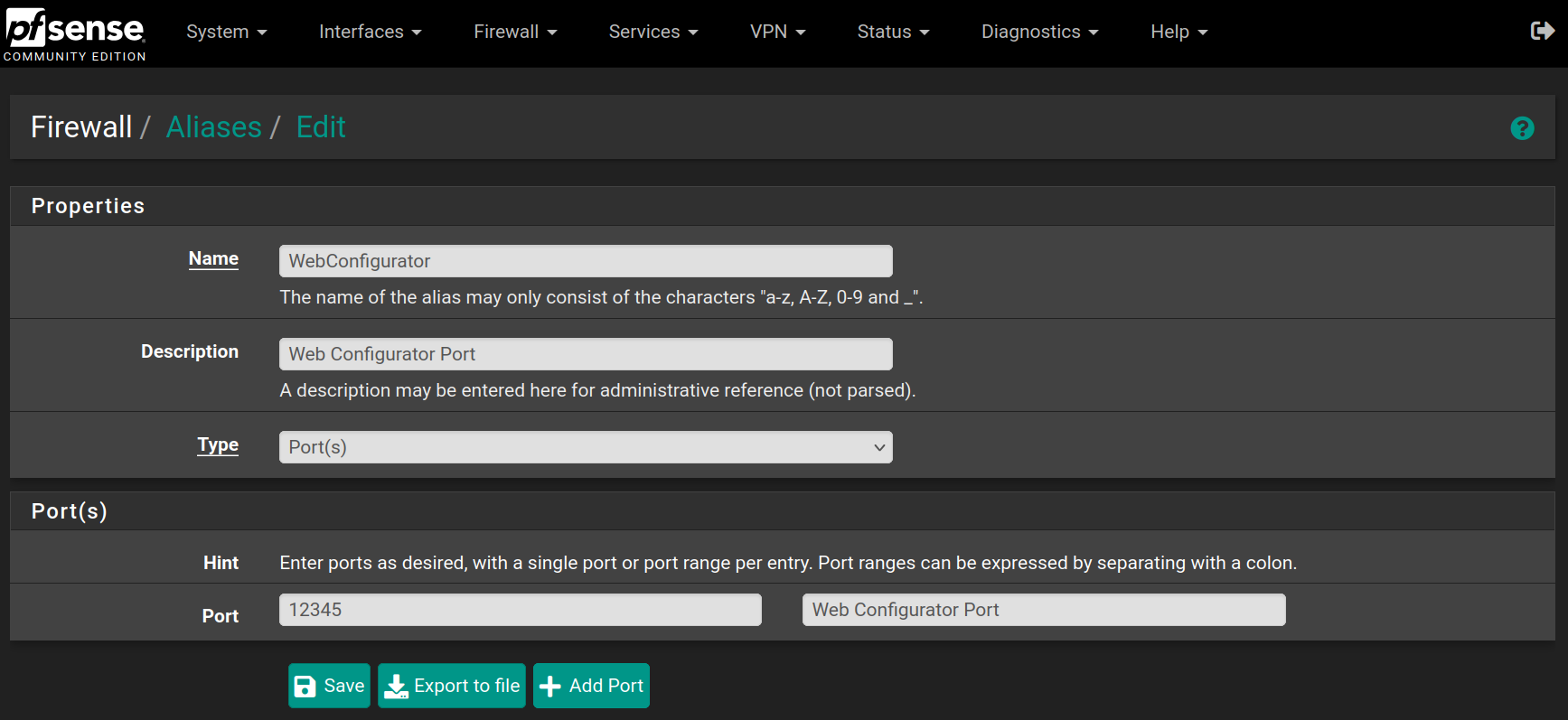The width and height of the screenshot is (1568, 720).
Task: Click the Port value field containing 12345
Action: tap(521, 610)
